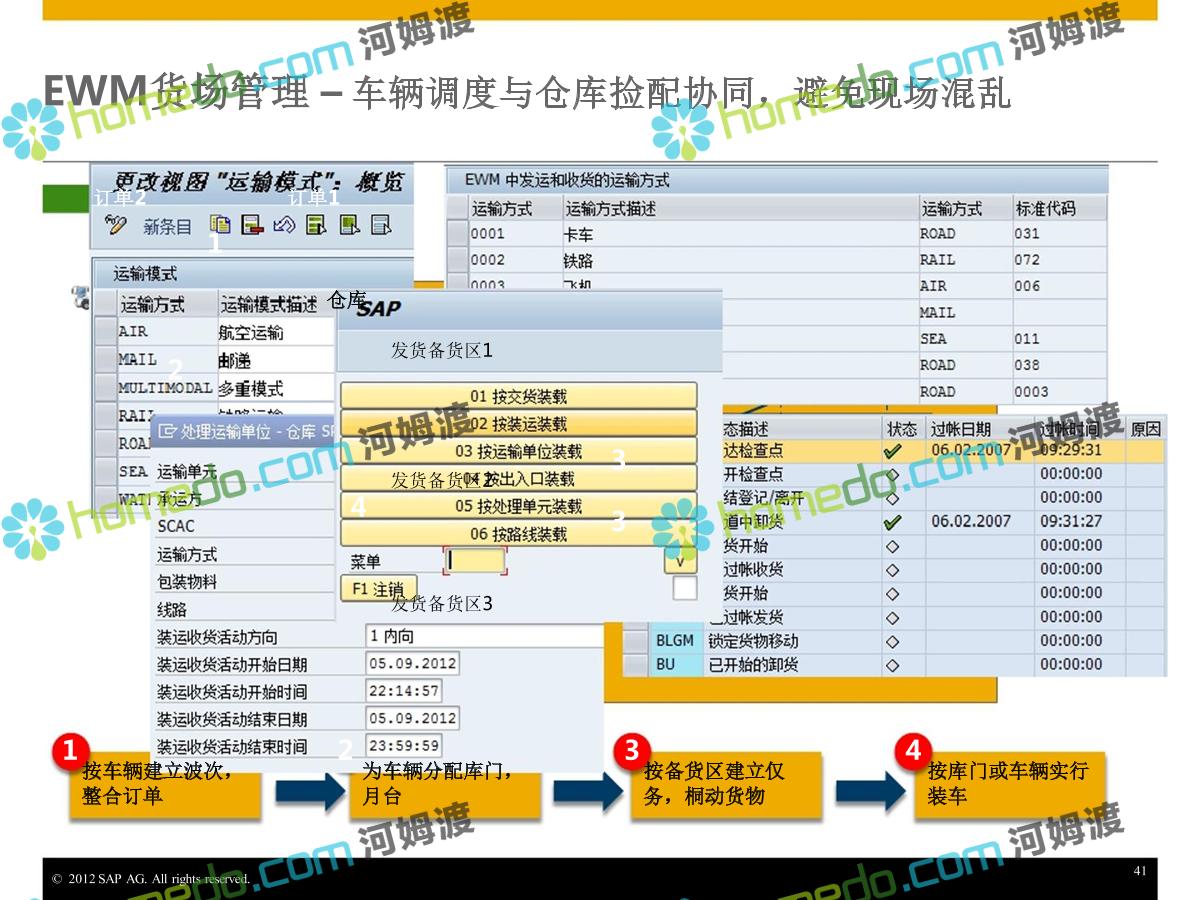Click the diamond status icon for 过帐收货
Viewport: 1200px width, 900px height.
(x=893, y=570)
